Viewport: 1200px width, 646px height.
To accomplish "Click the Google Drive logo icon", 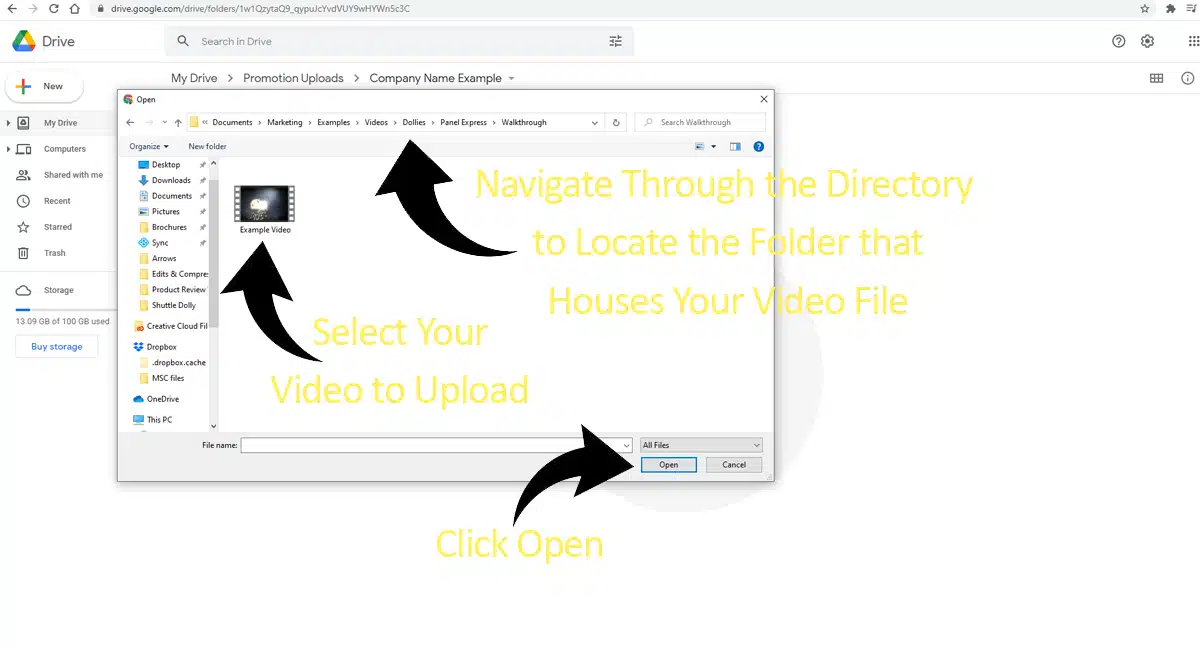I will (x=23, y=42).
